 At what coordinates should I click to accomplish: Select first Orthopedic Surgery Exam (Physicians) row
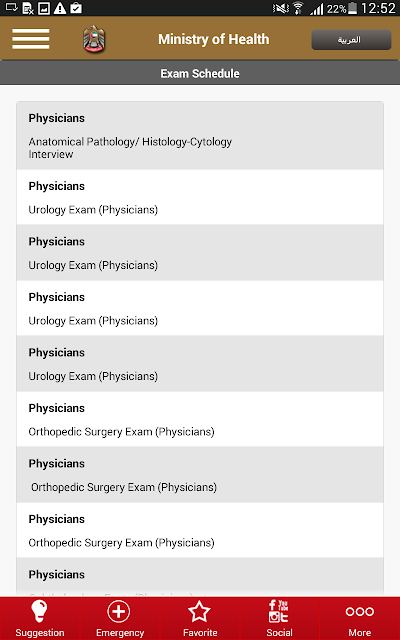[x=200, y=419]
